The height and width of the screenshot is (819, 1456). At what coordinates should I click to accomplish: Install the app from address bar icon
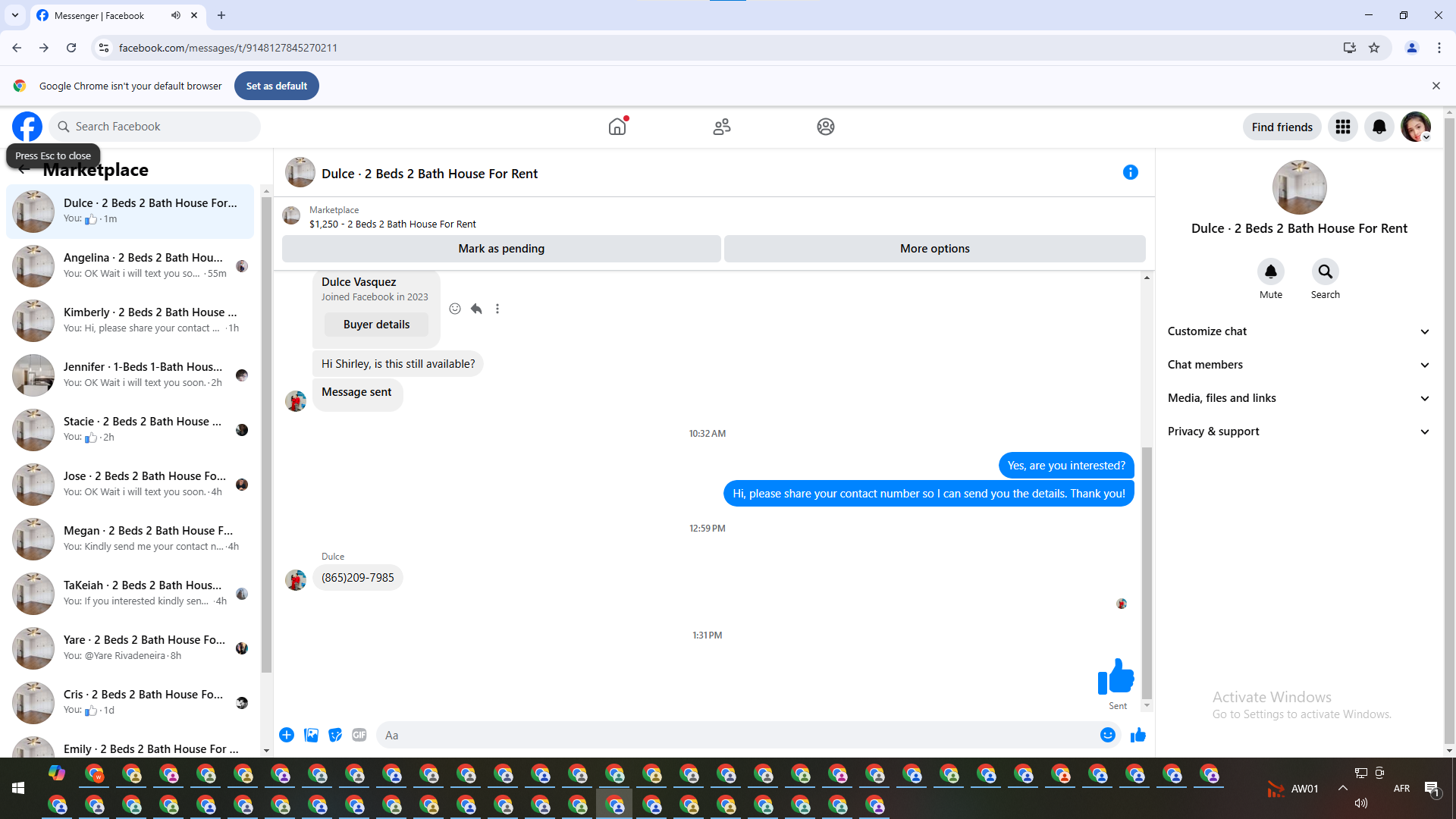(x=1350, y=48)
